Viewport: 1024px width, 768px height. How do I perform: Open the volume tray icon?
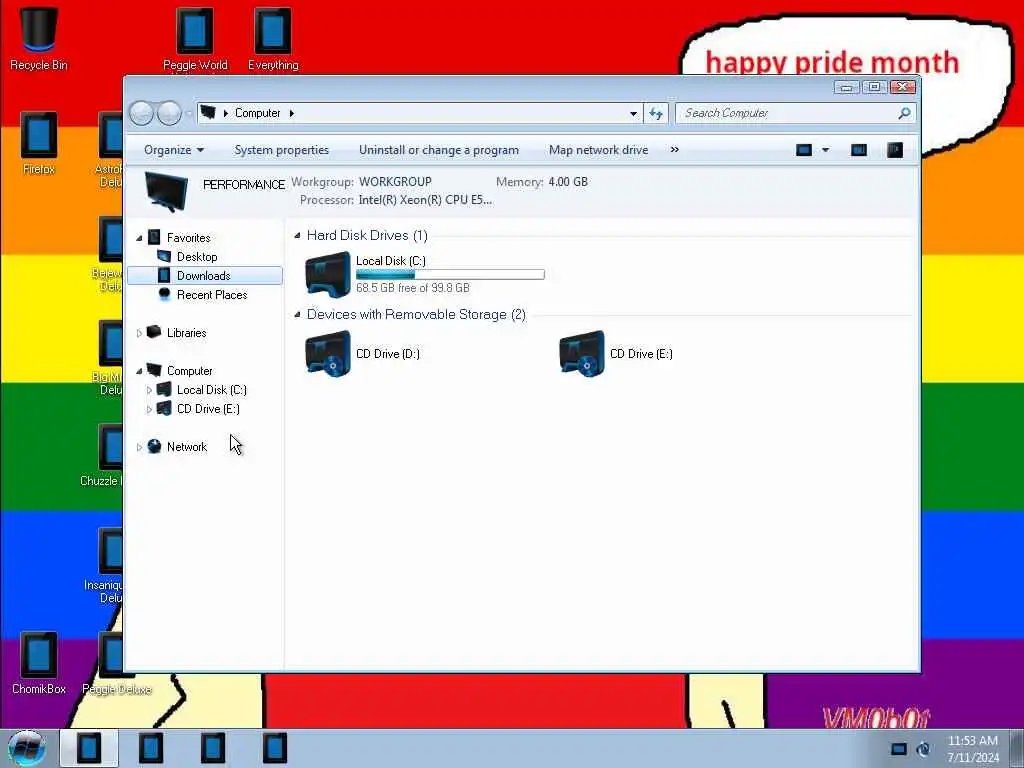coord(923,749)
